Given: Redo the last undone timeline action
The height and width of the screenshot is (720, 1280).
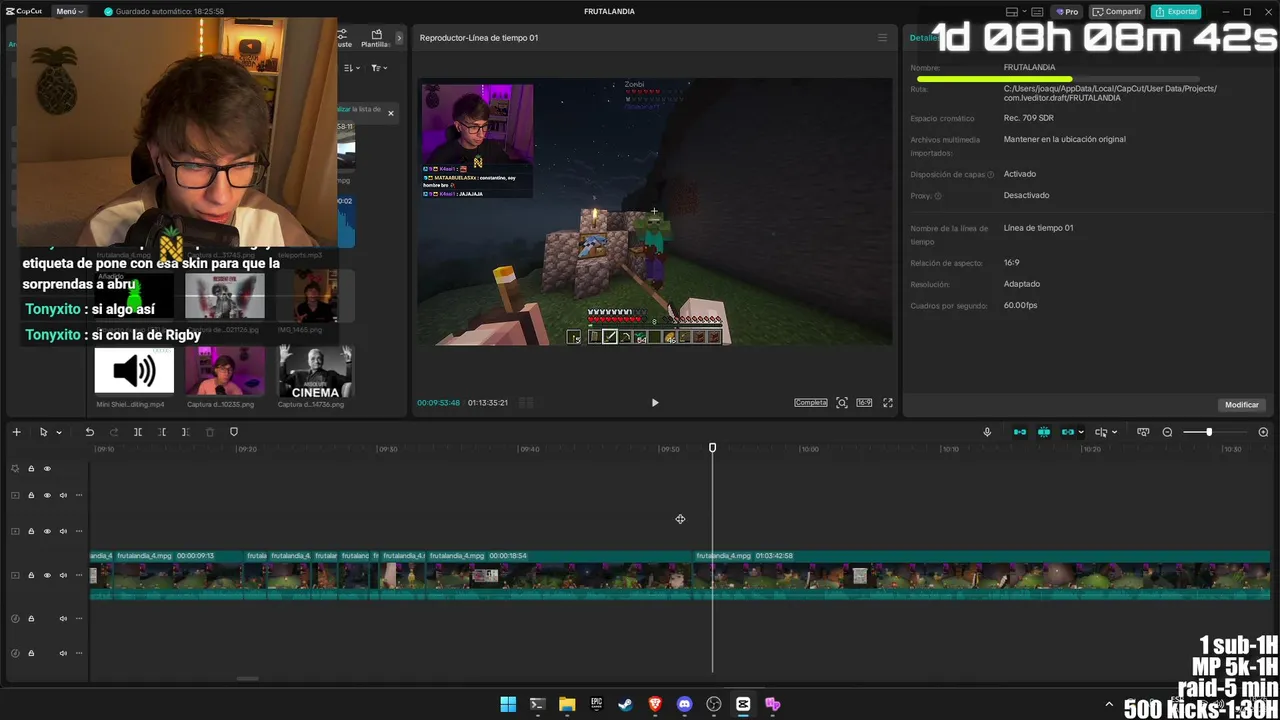Looking at the screenshot, I should (114, 432).
